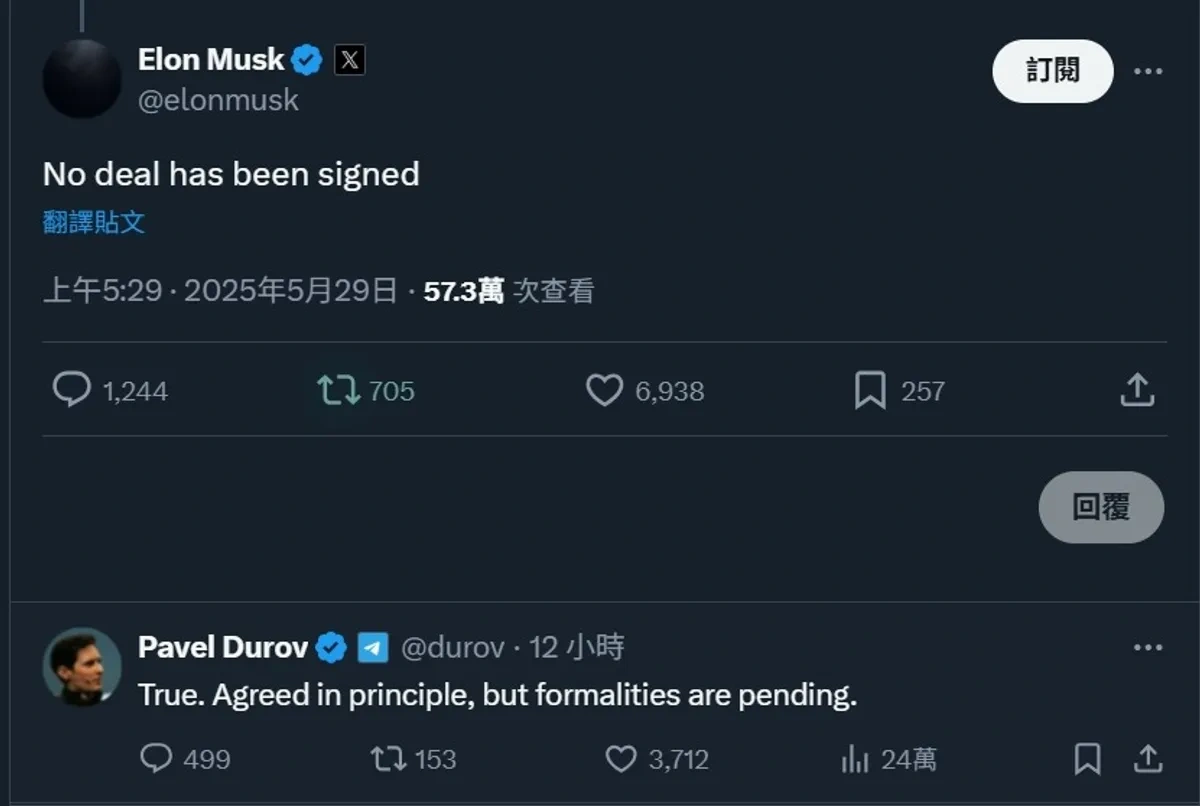Click the 回覆 reply button

pyautogui.click(x=1101, y=507)
